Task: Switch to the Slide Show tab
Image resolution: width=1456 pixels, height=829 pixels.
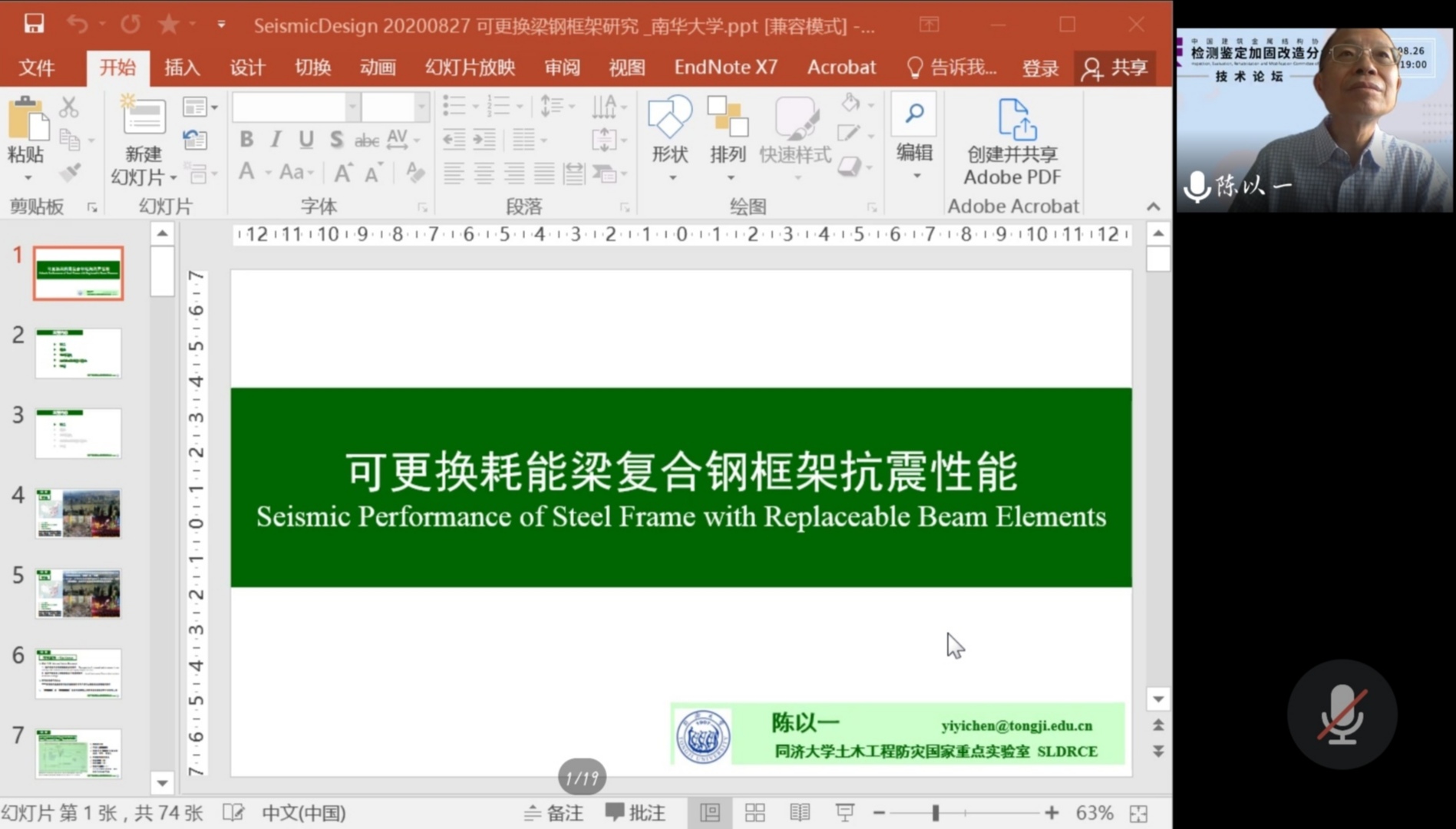Action: (470, 68)
